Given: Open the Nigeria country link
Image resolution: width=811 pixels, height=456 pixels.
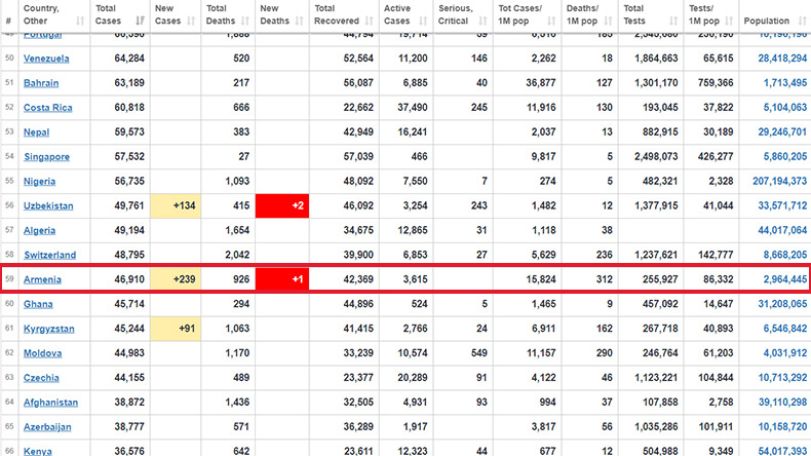Looking at the screenshot, I should [x=39, y=181].
